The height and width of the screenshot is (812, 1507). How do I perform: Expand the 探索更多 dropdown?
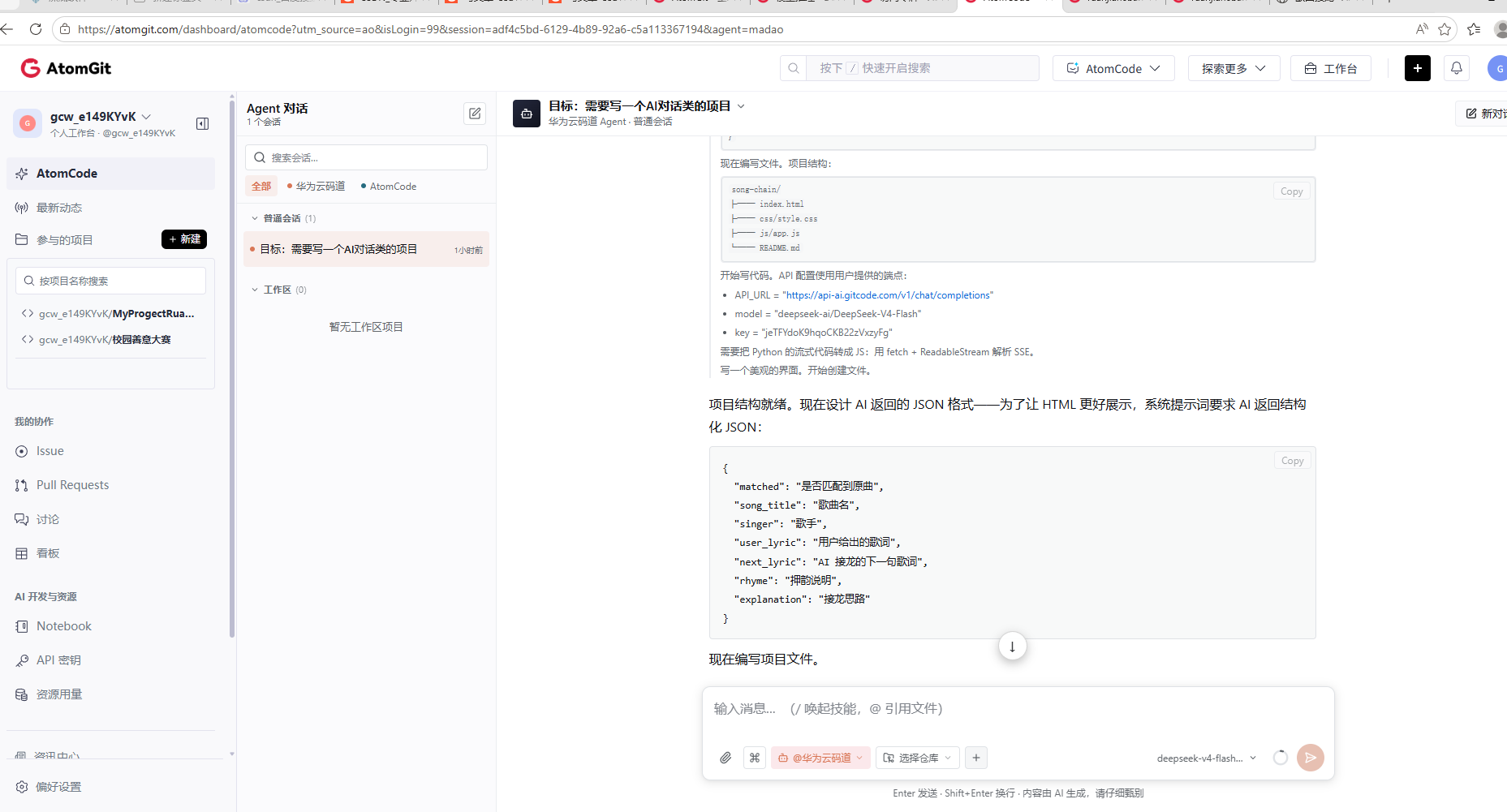pos(1234,68)
